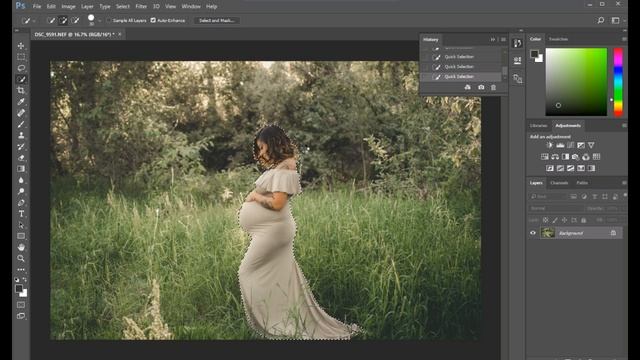Open History panel menu

pyautogui.click(x=503, y=40)
